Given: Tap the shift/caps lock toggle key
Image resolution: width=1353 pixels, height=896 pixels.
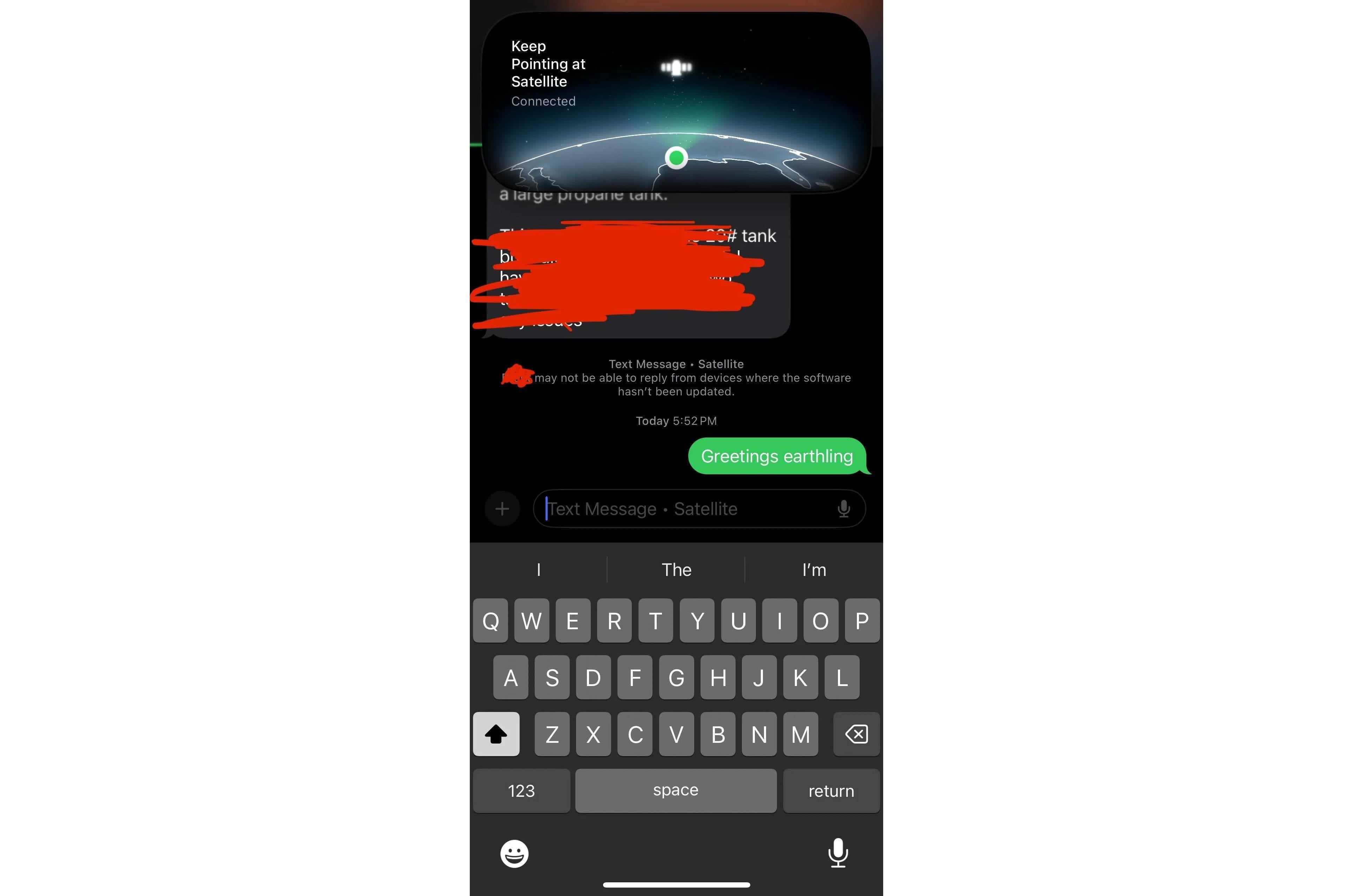Looking at the screenshot, I should click(497, 734).
